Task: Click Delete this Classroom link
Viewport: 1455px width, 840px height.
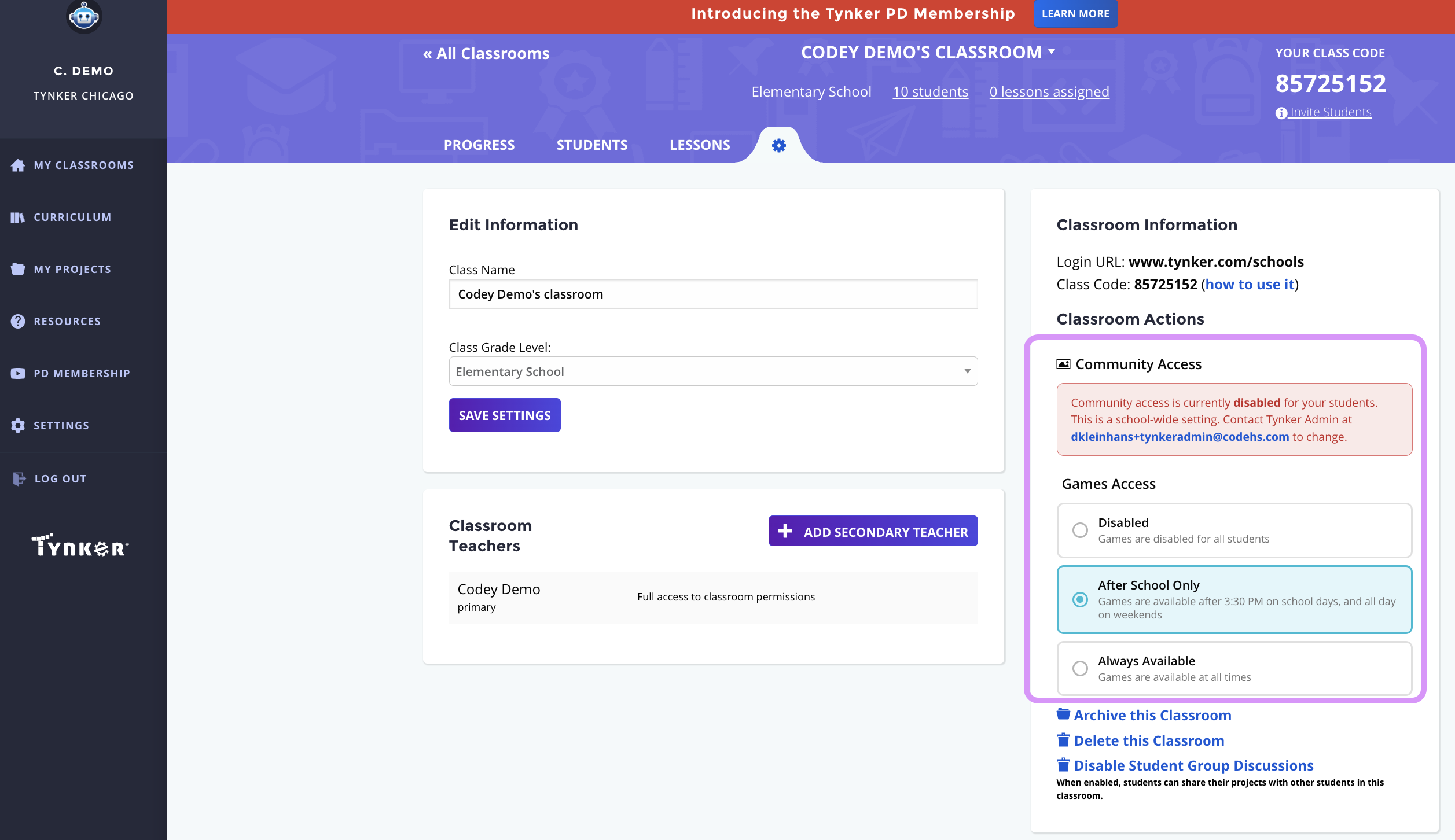Action: coord(1149,740)
